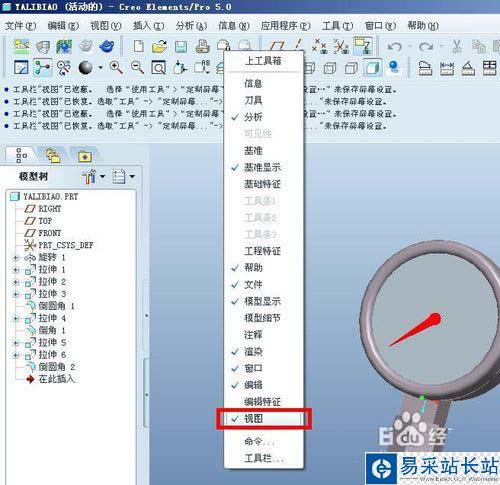Open the sphere icon dropdown arrow

pyautogui.click(x=100, y=68)
